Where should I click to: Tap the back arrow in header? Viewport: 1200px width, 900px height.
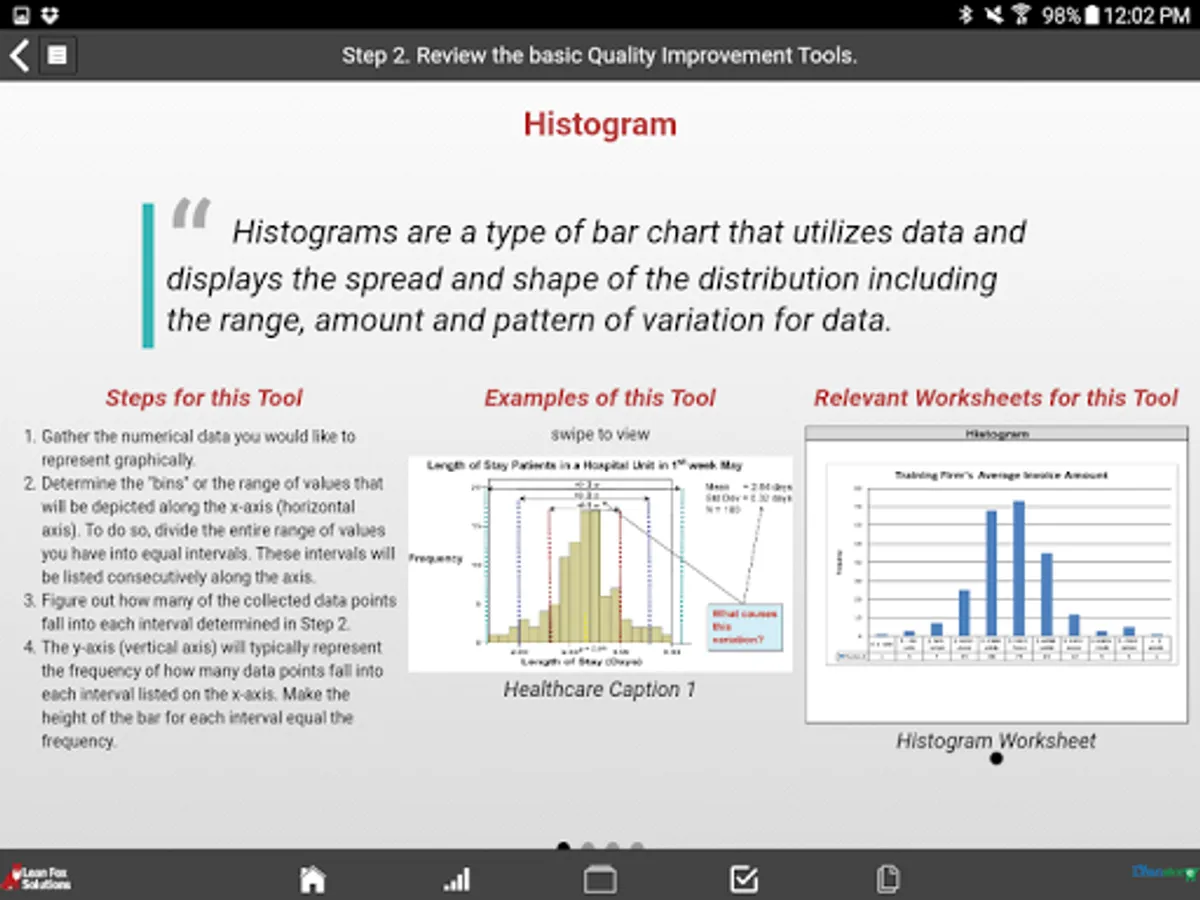click(19, 55)
